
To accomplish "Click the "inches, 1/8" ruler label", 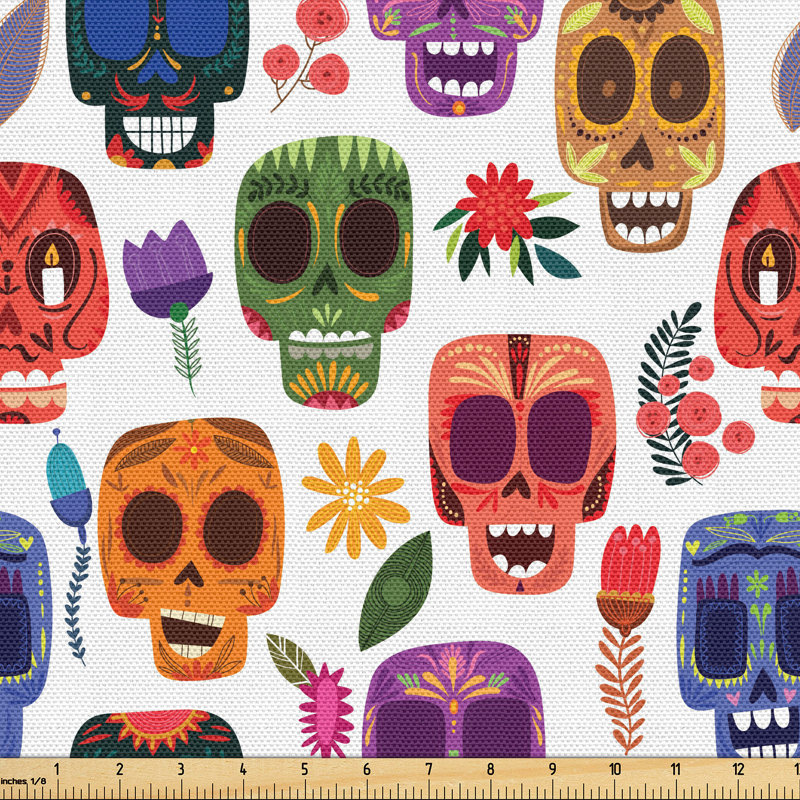I will point(23,781).
